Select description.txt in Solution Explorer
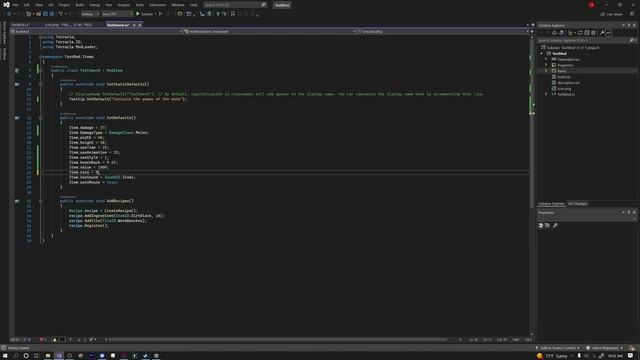Viewport: 640px width, 360px height. coord(568,82)
